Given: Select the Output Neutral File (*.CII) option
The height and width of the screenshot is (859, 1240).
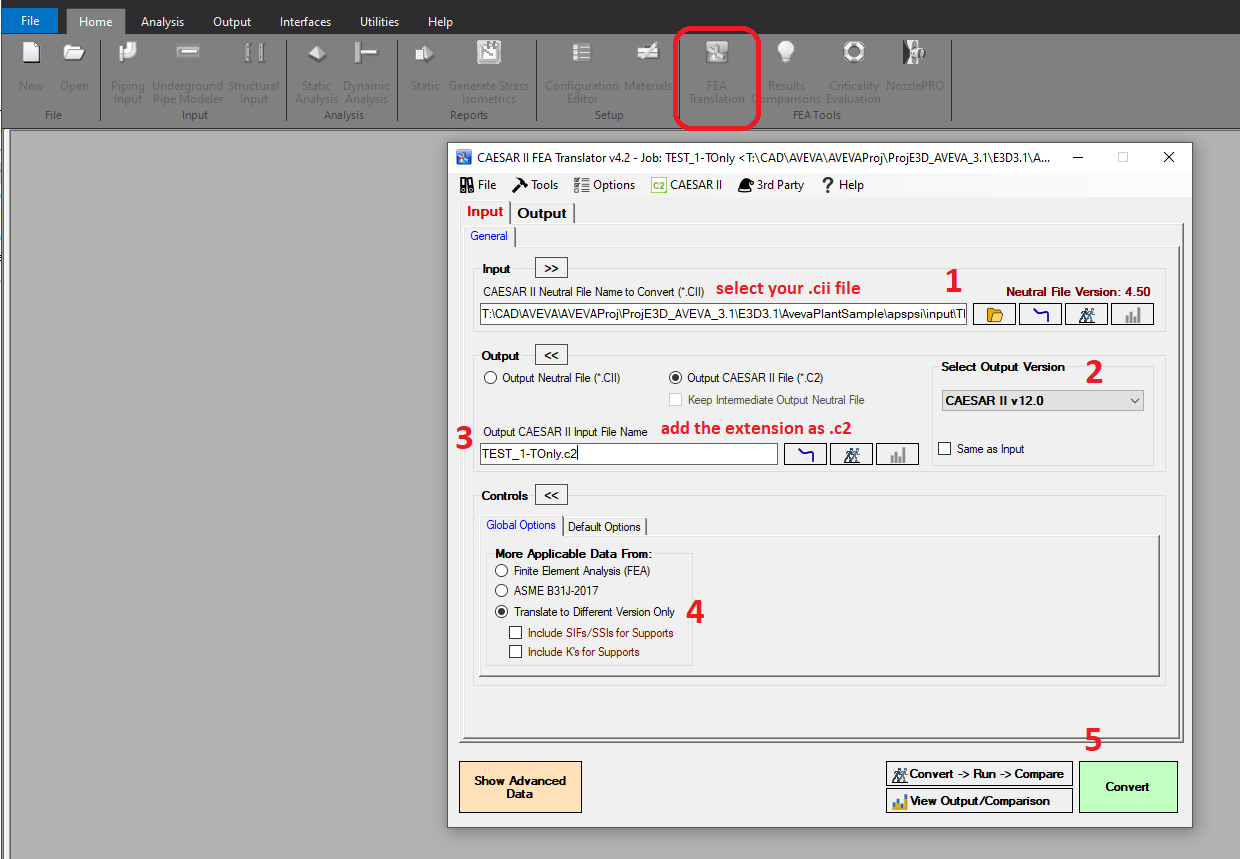Looking at the screenshot, I should 552,378.
